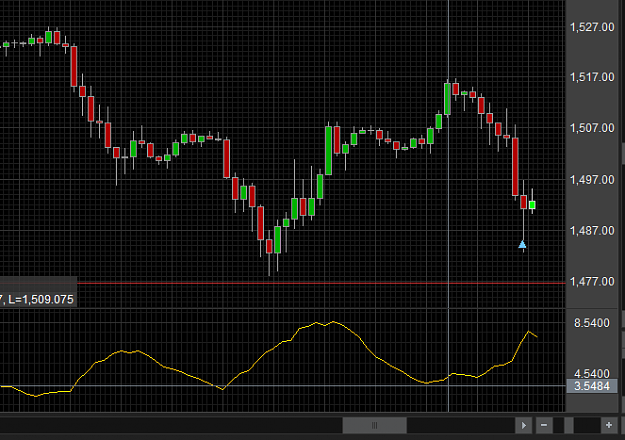Click the plus zoom-in button

(609, 425)
